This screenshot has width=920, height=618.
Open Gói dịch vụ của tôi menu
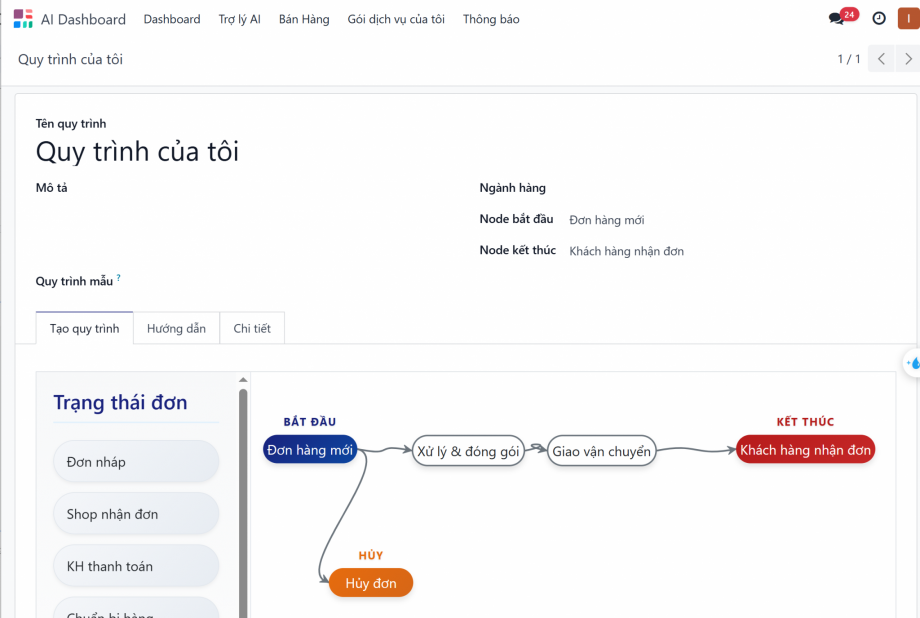396,19
